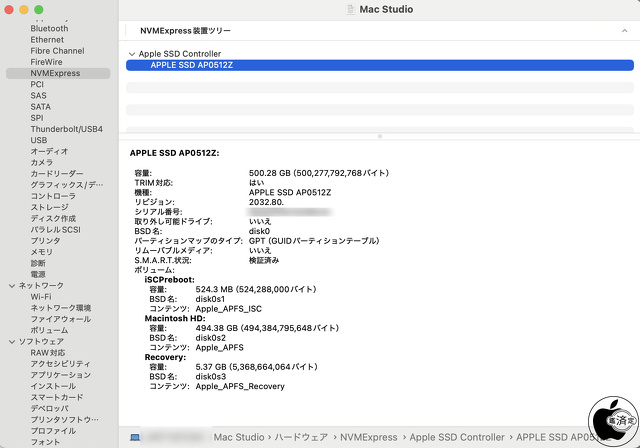Select ストレージ in the sidebar
The width and height of the screenshot is (640, 448).
49,207
